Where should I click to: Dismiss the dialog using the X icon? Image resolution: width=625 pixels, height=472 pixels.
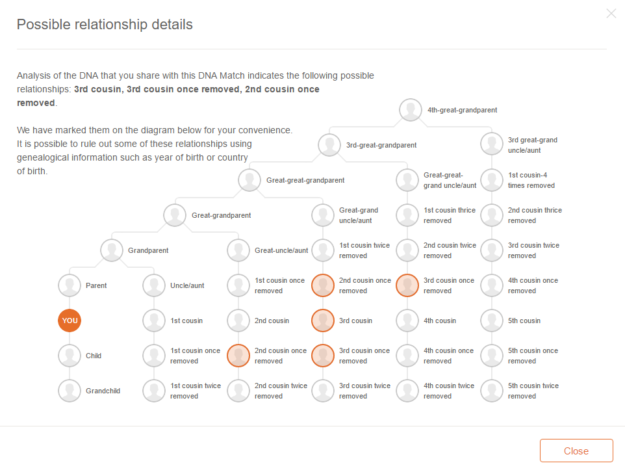(x=611, y=14)
